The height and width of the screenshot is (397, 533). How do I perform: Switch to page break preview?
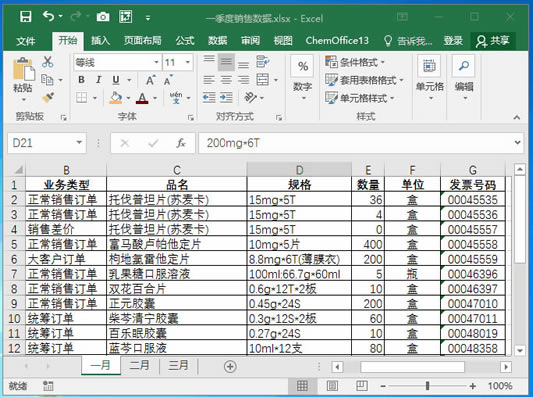(x=362, y=385)
